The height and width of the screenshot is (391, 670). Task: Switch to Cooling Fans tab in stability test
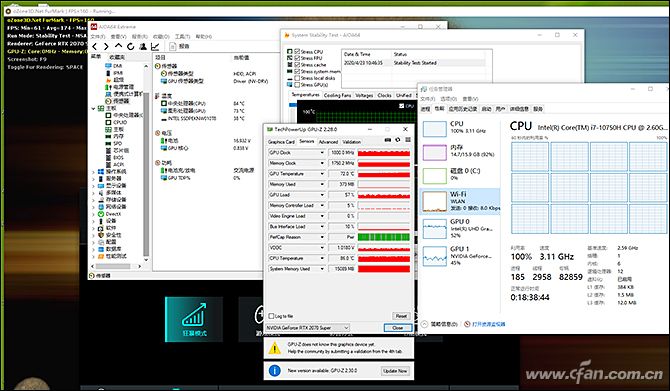[x=338, y=95]
